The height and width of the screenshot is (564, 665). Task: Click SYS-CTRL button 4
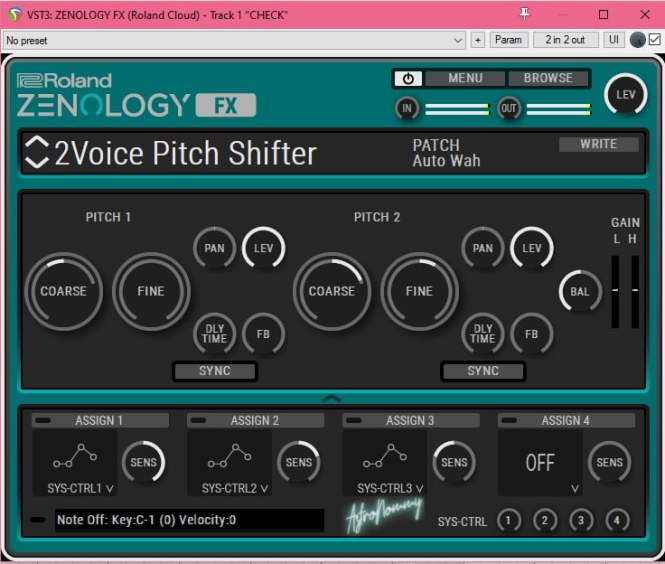[617, 520]
